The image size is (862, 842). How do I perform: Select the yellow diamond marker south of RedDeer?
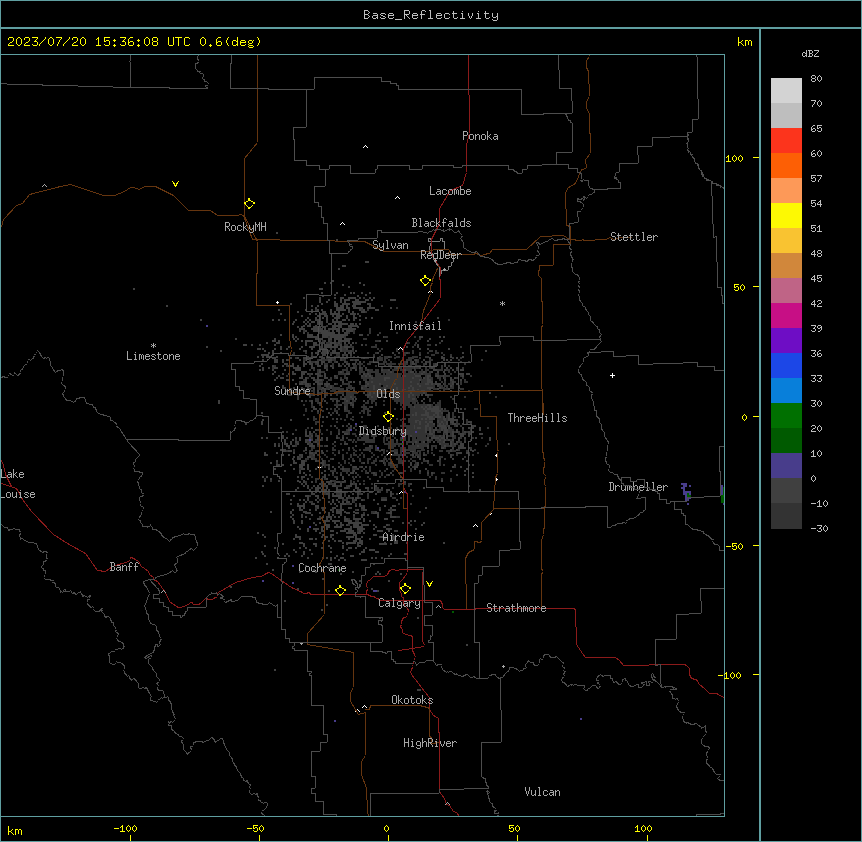(x=425, y=281)
